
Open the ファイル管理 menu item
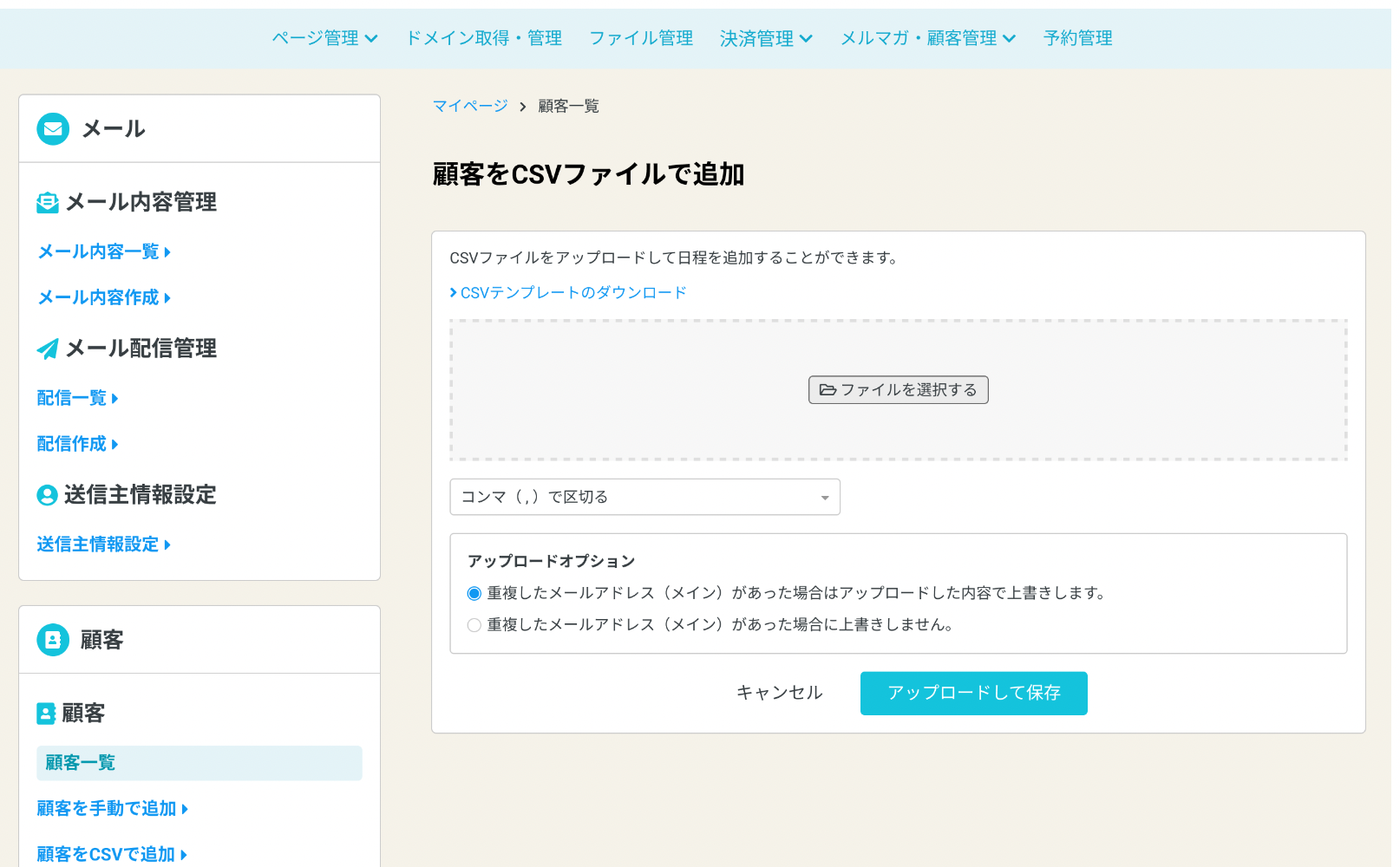point(641,38)
